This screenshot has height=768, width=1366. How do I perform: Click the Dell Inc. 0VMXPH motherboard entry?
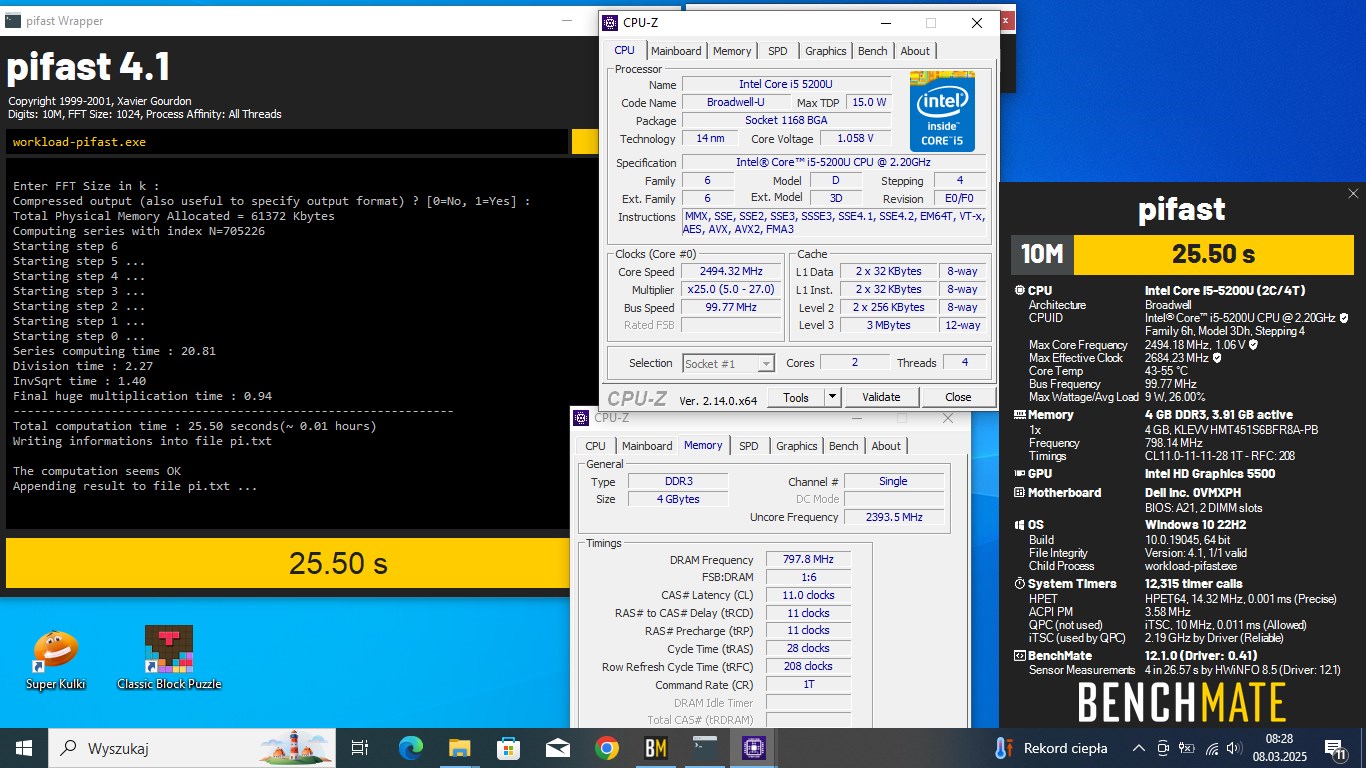1193,493
